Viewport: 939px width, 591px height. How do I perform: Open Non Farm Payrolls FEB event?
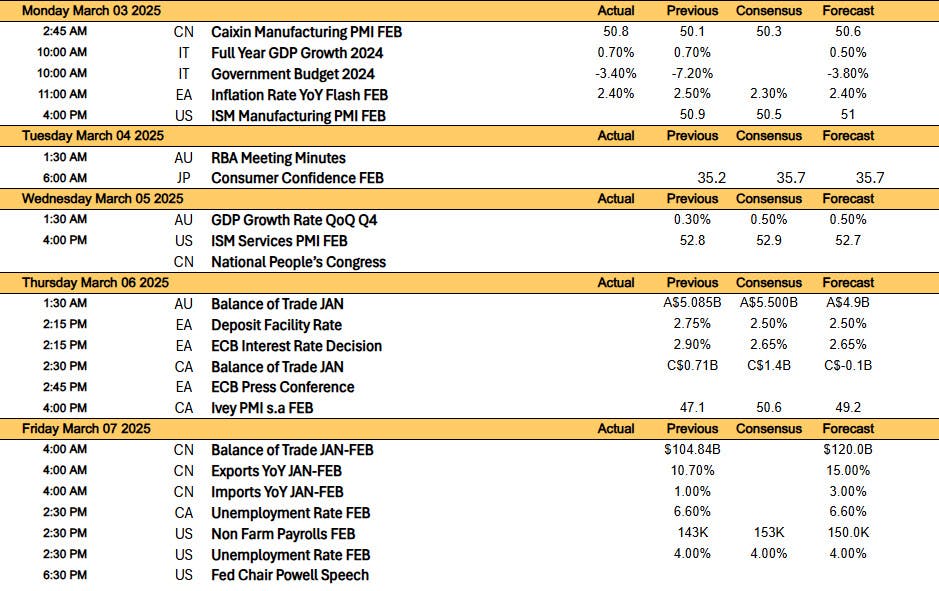(283, 534)
